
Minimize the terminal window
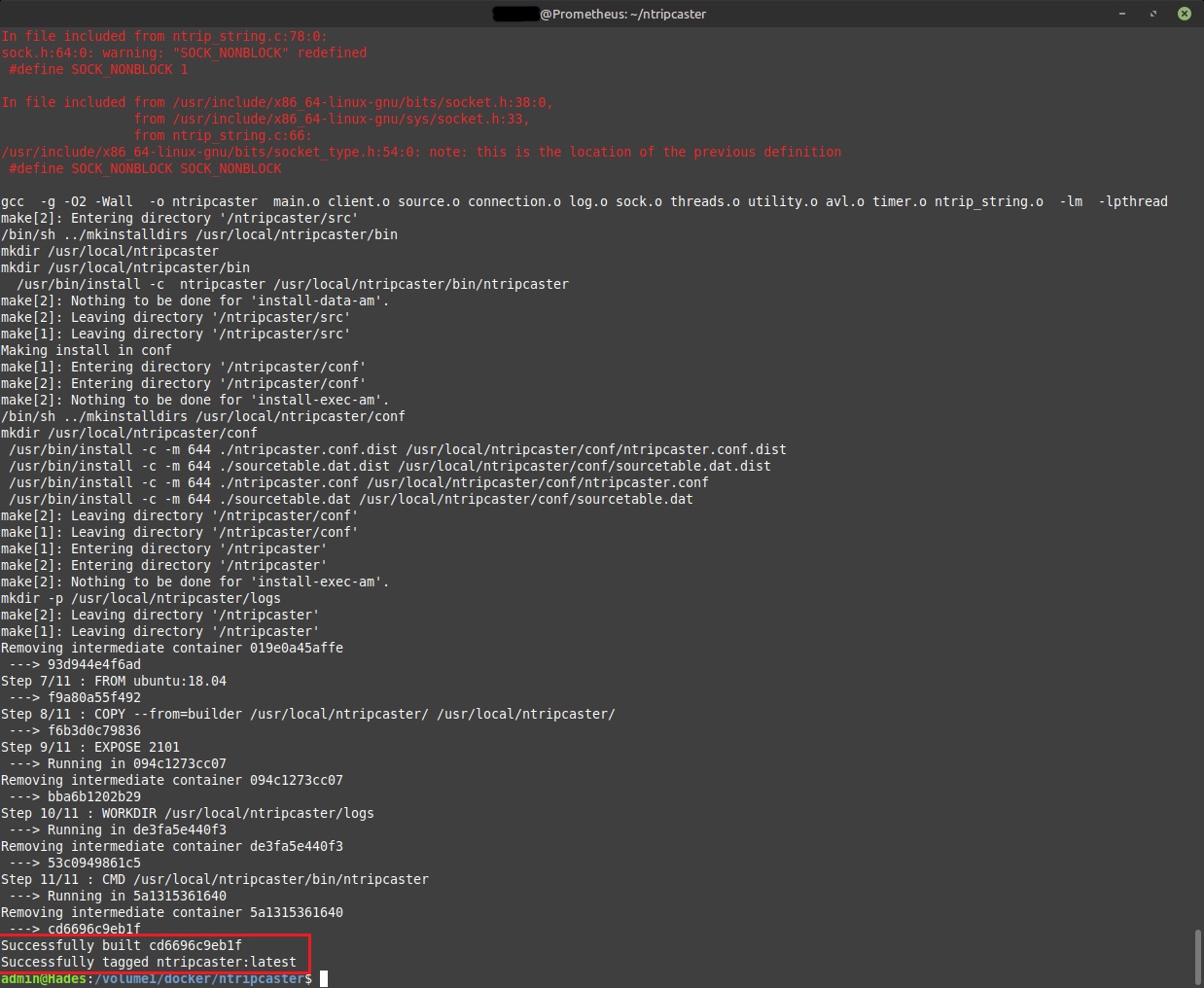point(1123,14)
